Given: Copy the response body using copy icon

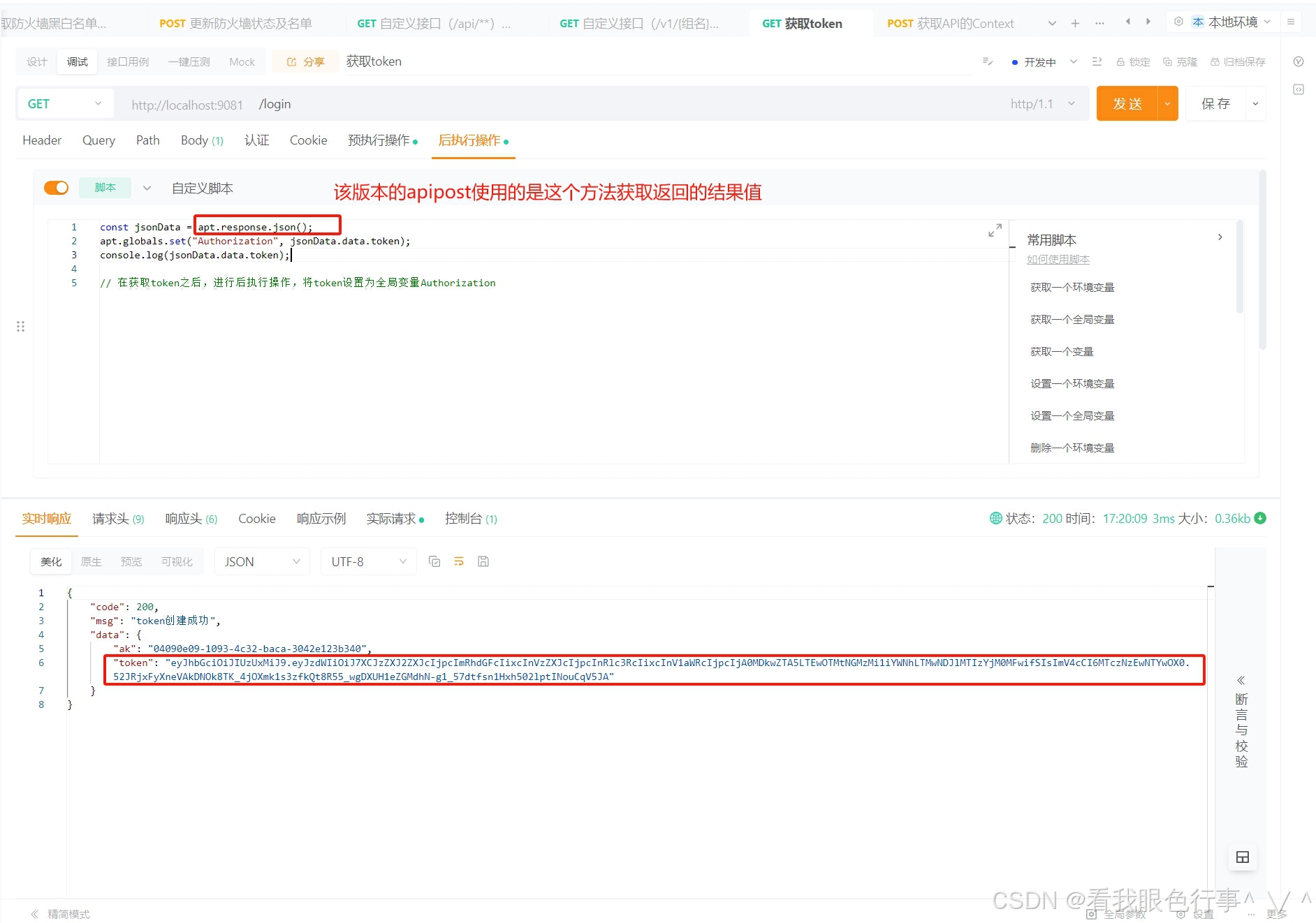Looking at the screenshot, I should click(x=434, y=561).
